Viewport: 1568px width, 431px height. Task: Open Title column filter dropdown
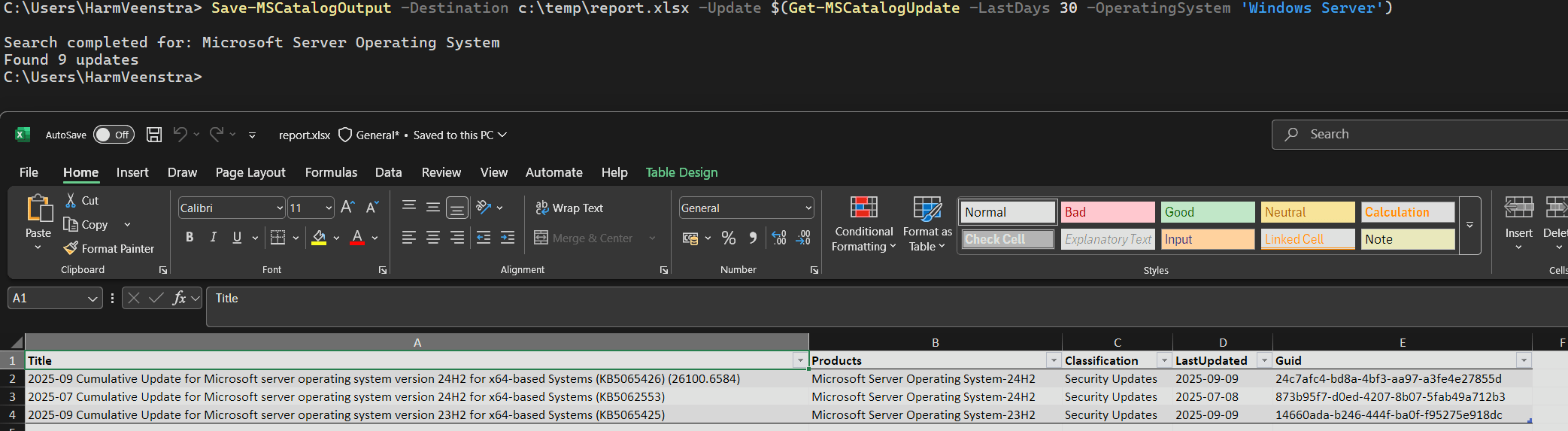pyautogui.click(x=800, y=361)
